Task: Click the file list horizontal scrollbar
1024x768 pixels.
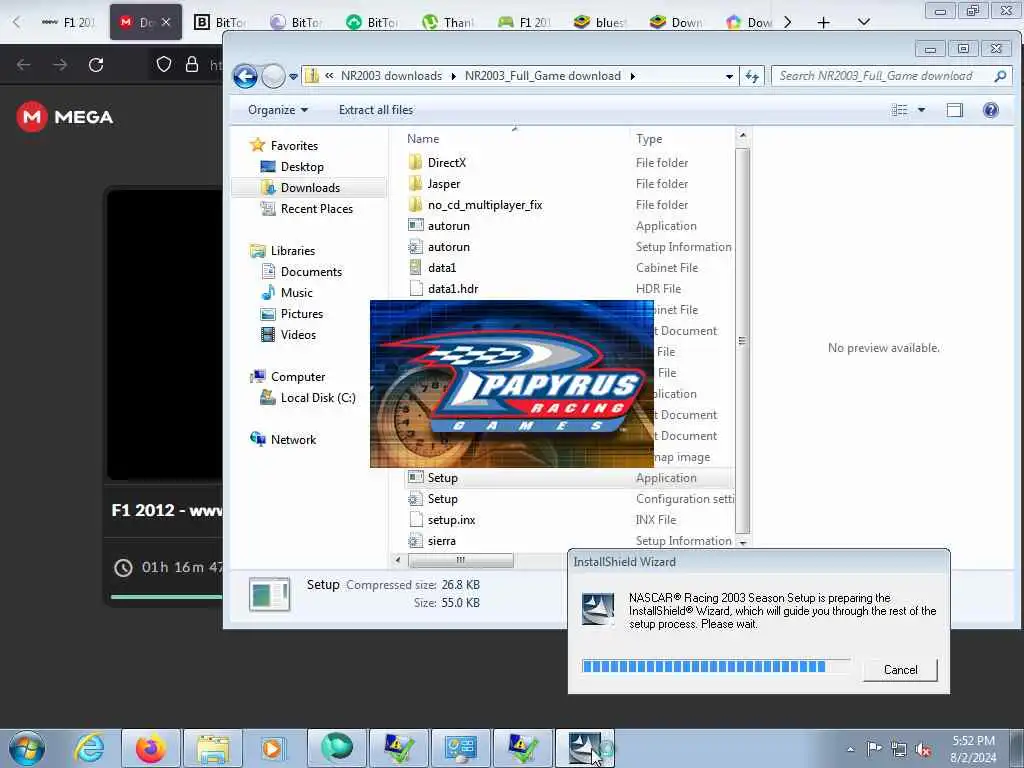Action: pos(460,560)
